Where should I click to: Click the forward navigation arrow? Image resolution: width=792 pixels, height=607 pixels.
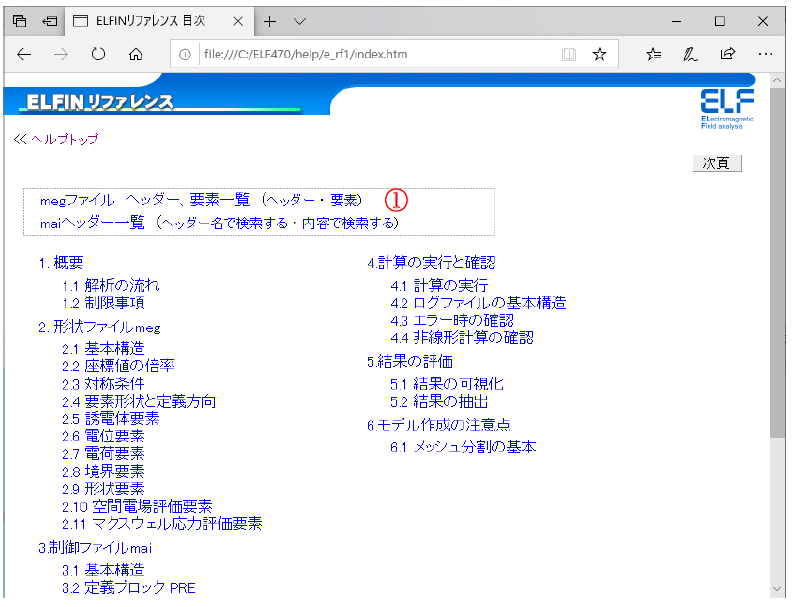click(61, 54)
